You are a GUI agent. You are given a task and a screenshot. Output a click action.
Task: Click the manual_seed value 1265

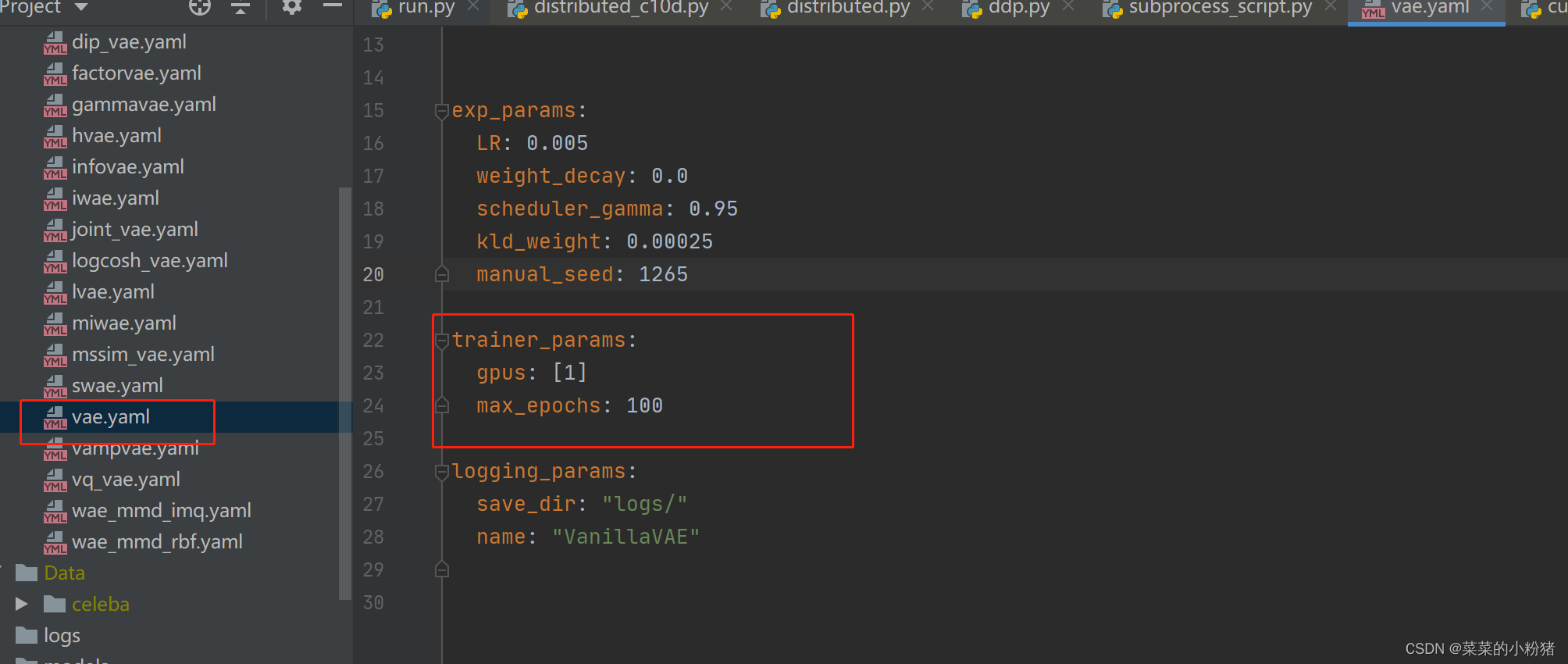(664, 274)
